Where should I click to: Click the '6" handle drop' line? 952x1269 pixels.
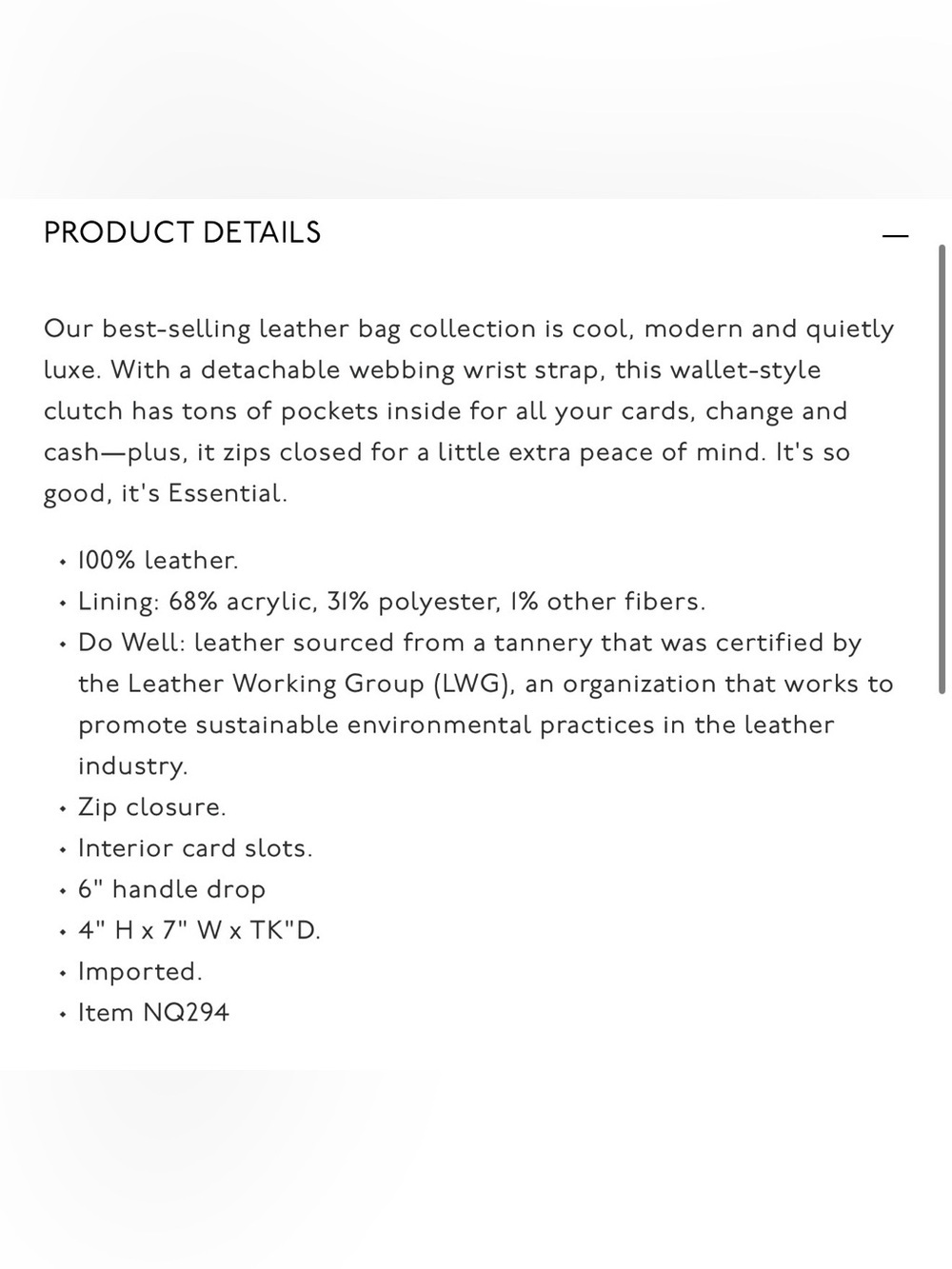coord(171,889)
